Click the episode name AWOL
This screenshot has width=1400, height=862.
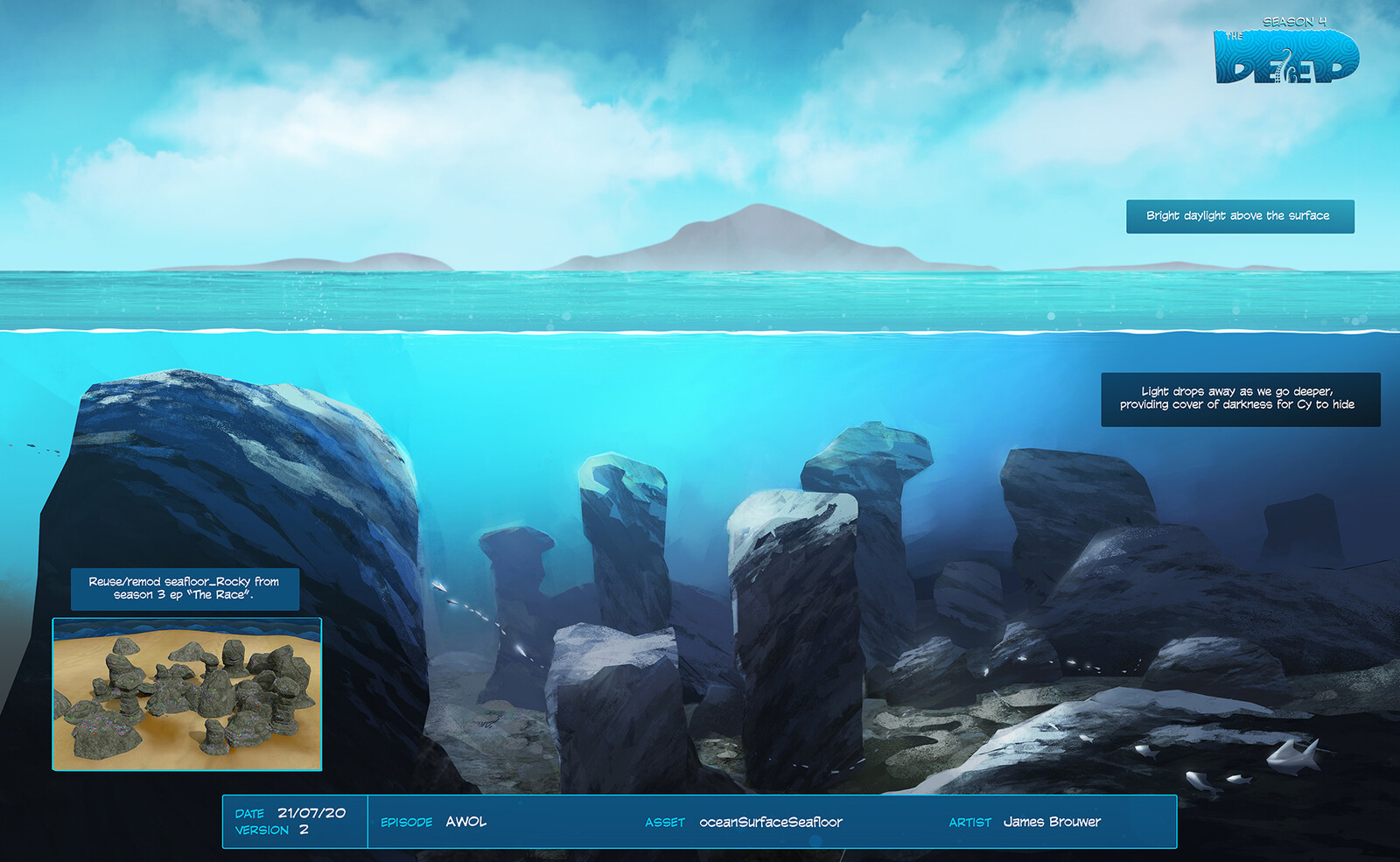pos(466,822)
